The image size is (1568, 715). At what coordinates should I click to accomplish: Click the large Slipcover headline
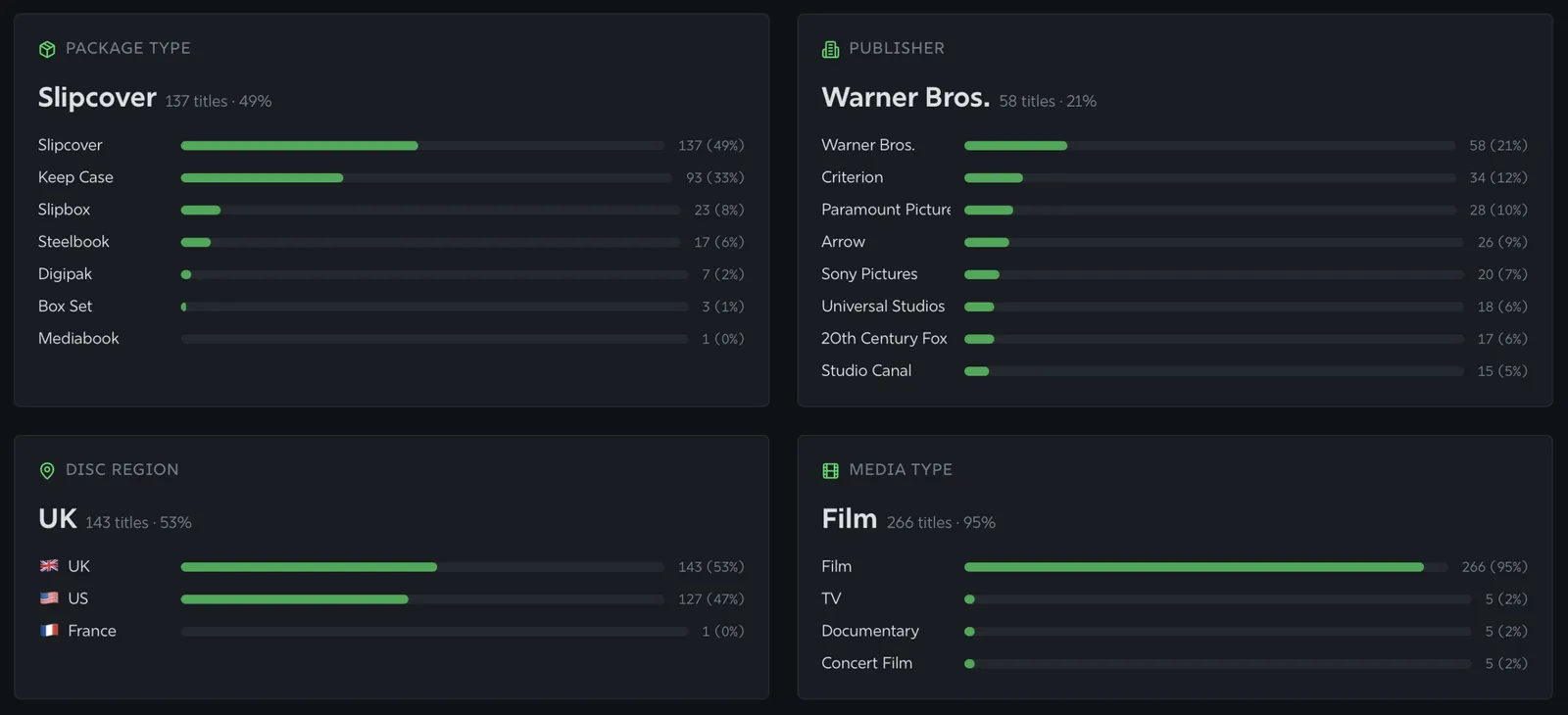(x=97, y=98)
